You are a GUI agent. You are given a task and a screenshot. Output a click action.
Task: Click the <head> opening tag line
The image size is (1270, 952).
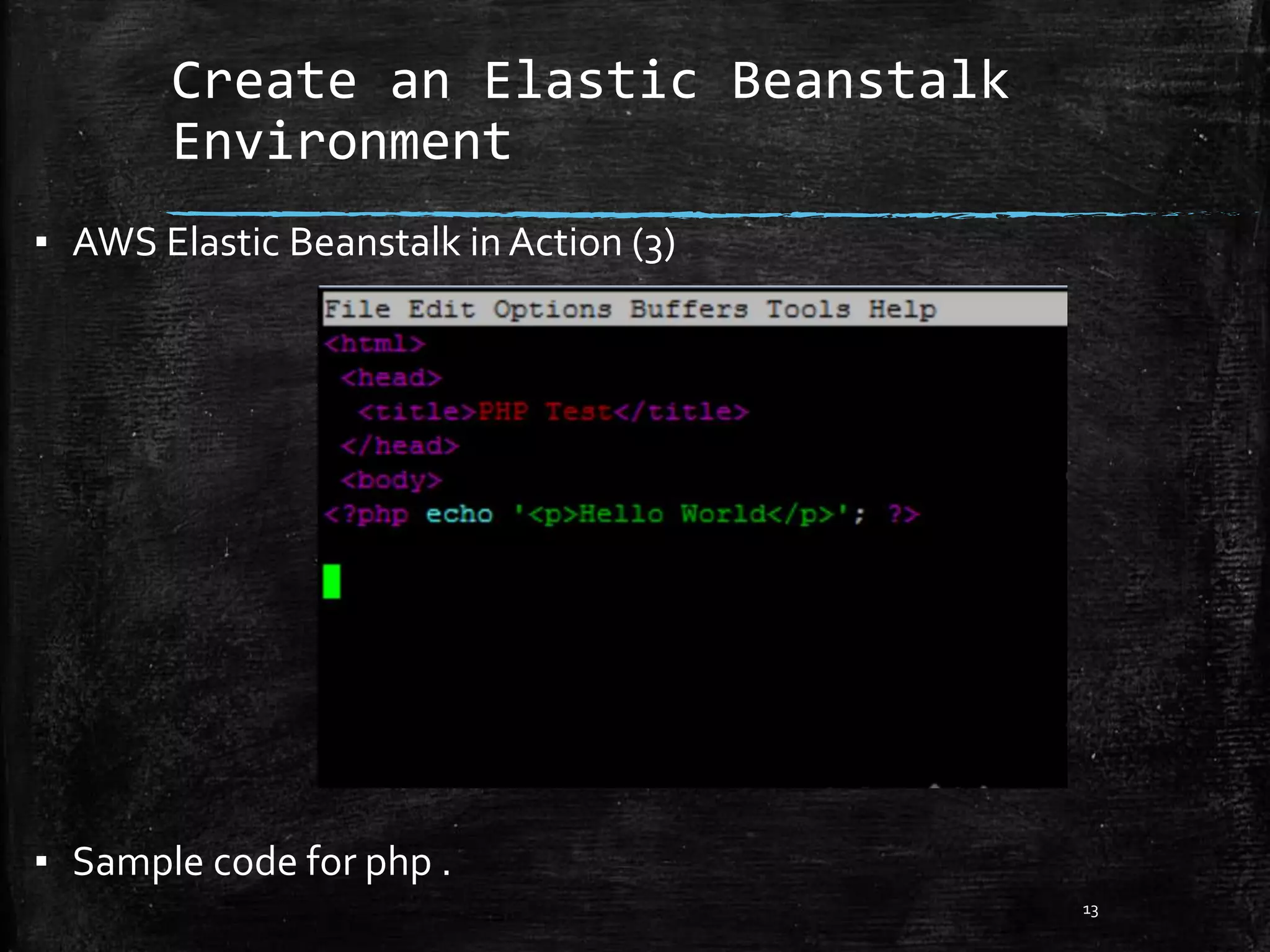pos(392,377)
